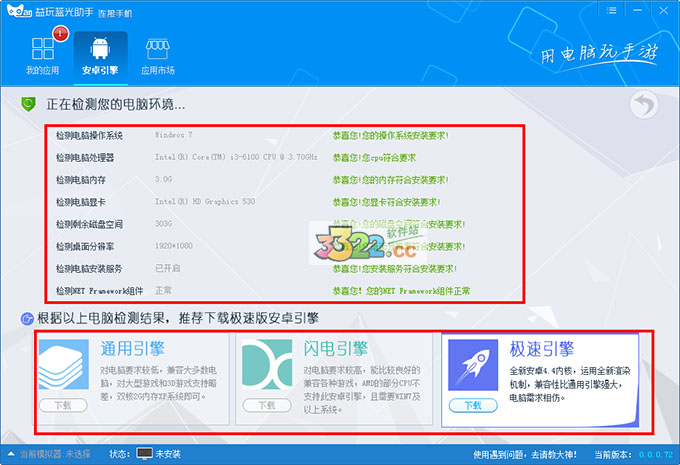
Task: Click the red notification badge on 我的应用
Action: point(60,33)
